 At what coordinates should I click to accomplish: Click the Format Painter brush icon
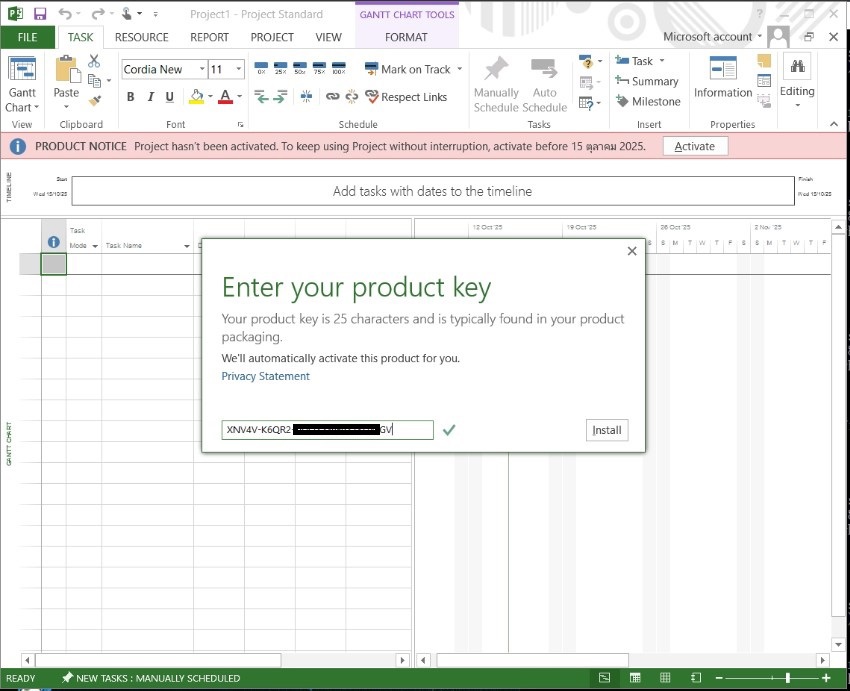click(x=95, y=100)
